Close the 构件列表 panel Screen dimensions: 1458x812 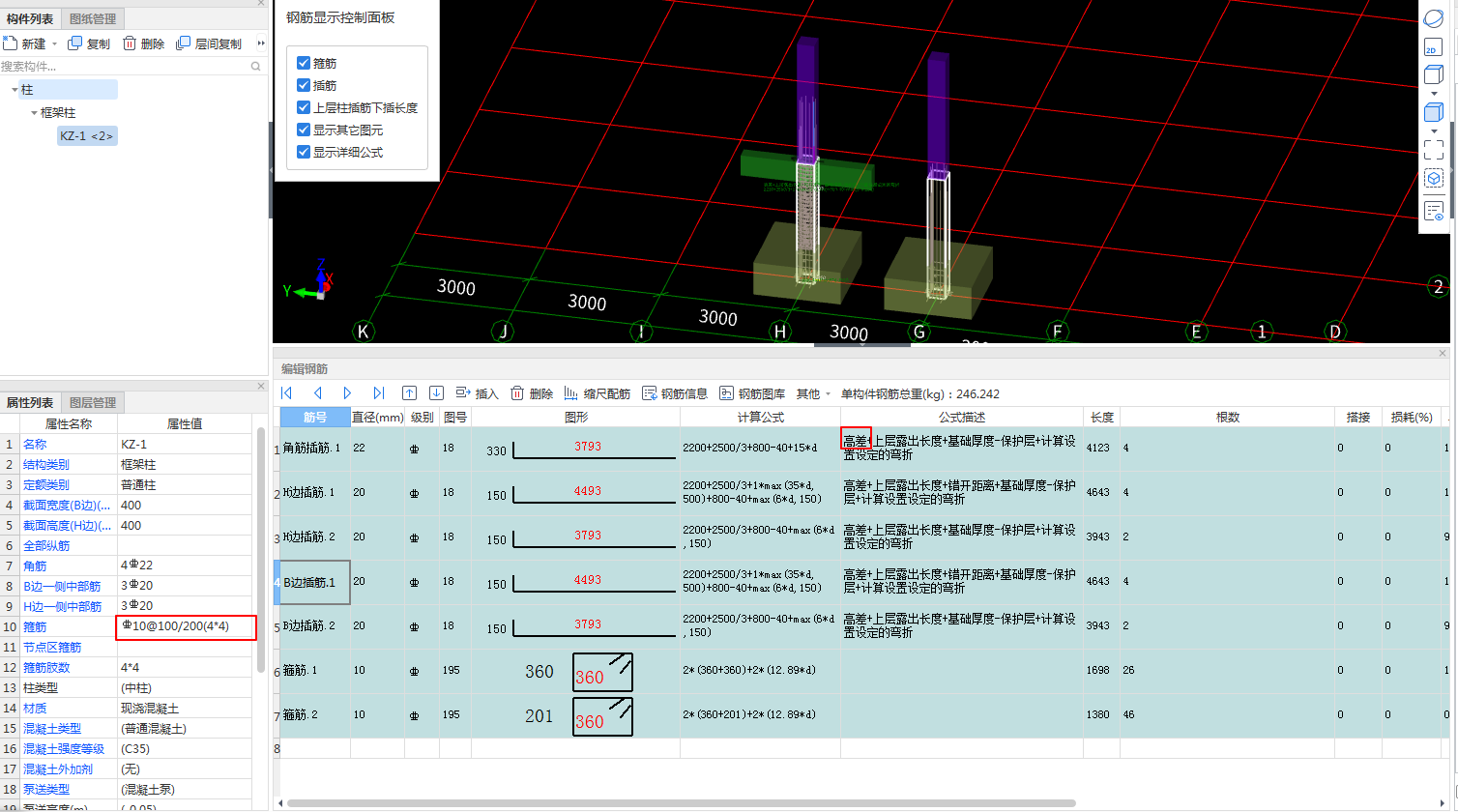point(261,4)
